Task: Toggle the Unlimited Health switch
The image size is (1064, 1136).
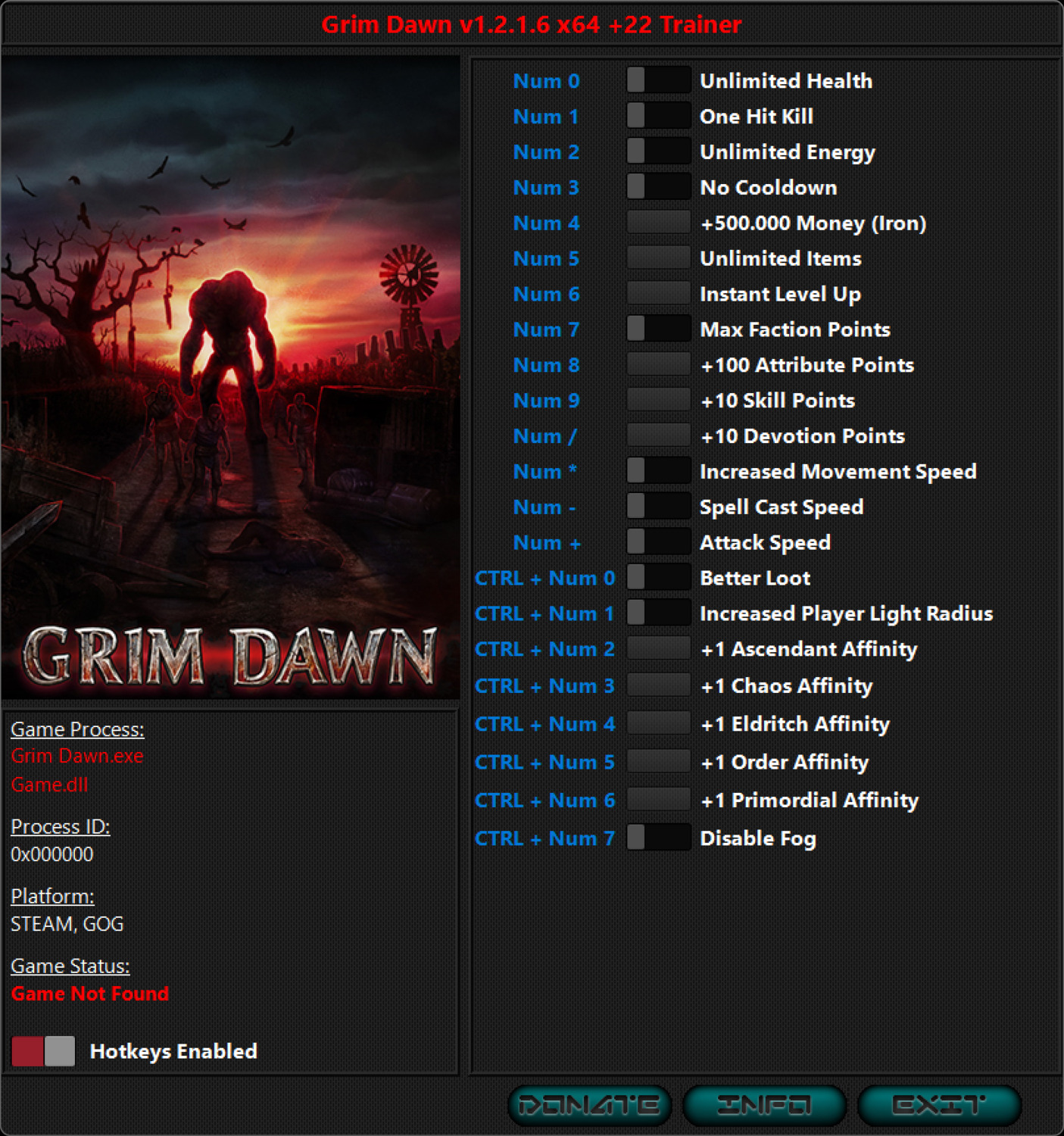Action: tap(659, 80)
